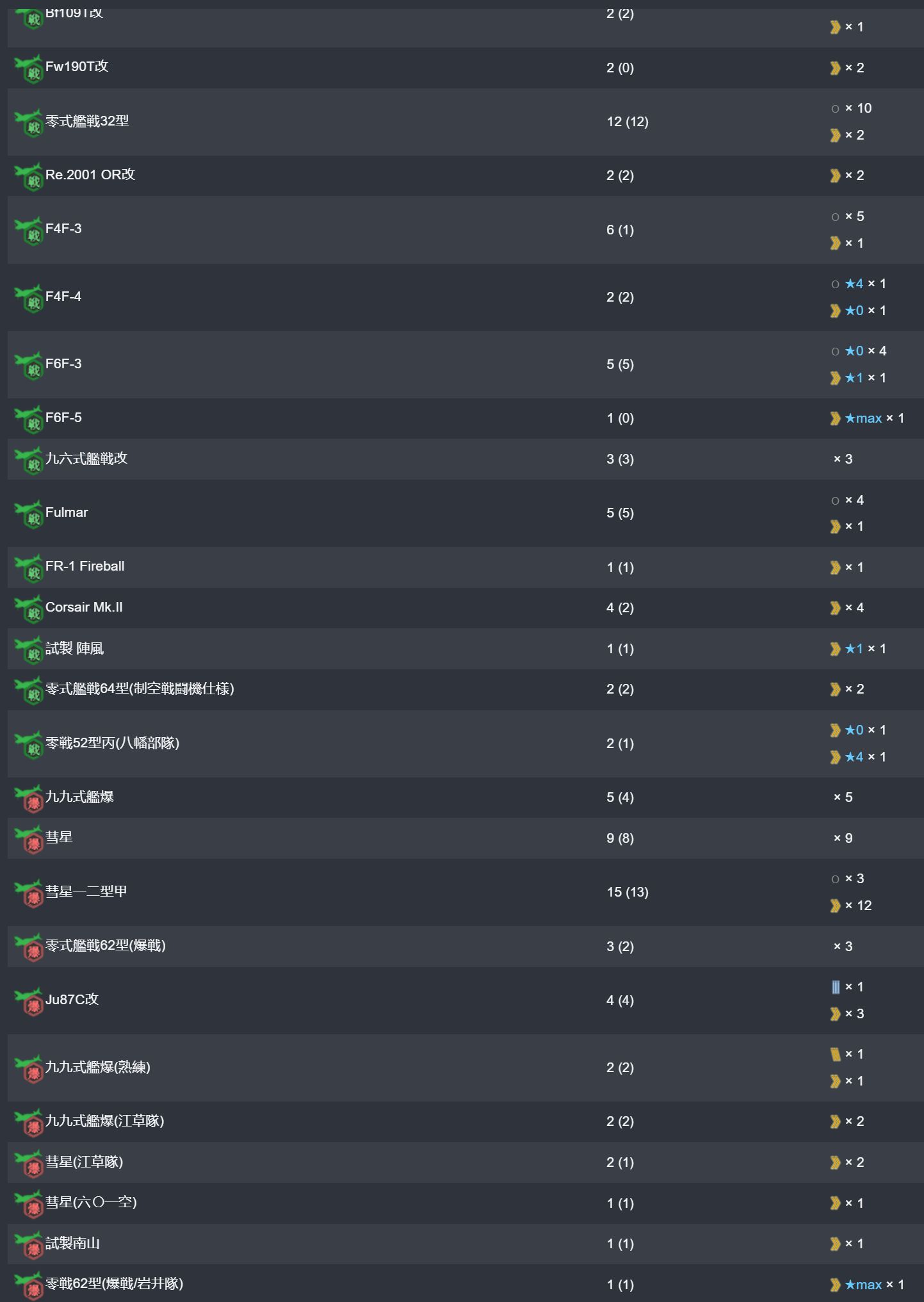The width and height of the screenshot is (924, 1302).
Task: Click the dive bomber icon beside 試製南山
Action: pyautogui.click(x=29, y=1245)
